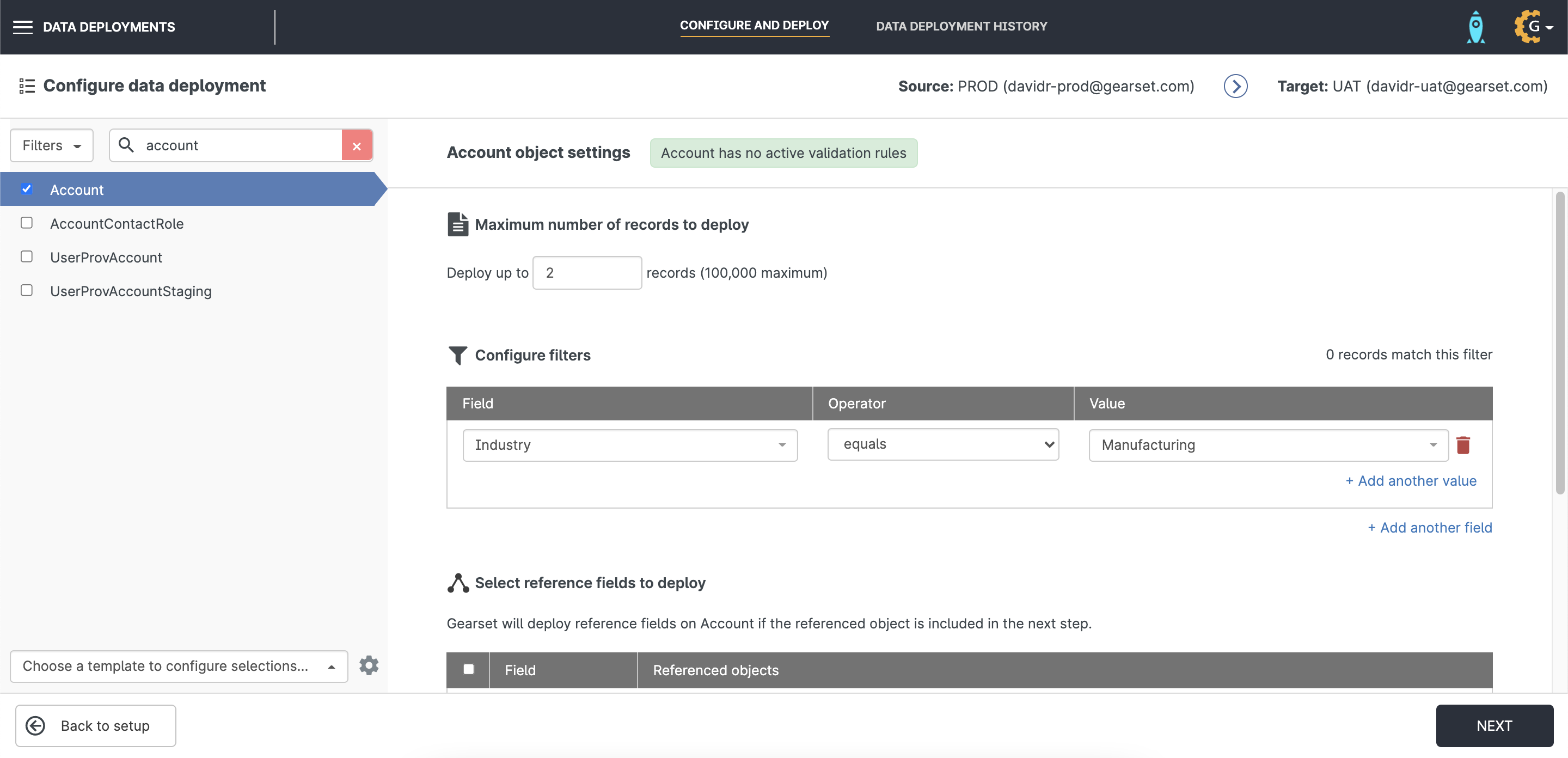This screenshot has width=1568, height=758.
Task: Delete the Industry filter row
Action: pos(1463,445)
